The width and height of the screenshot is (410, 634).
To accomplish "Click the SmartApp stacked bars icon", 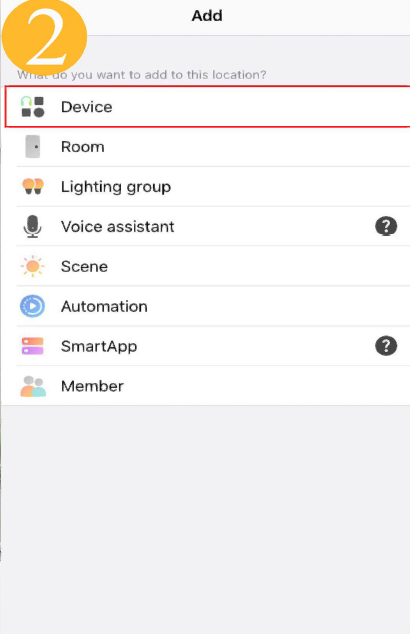I will 32,346.
